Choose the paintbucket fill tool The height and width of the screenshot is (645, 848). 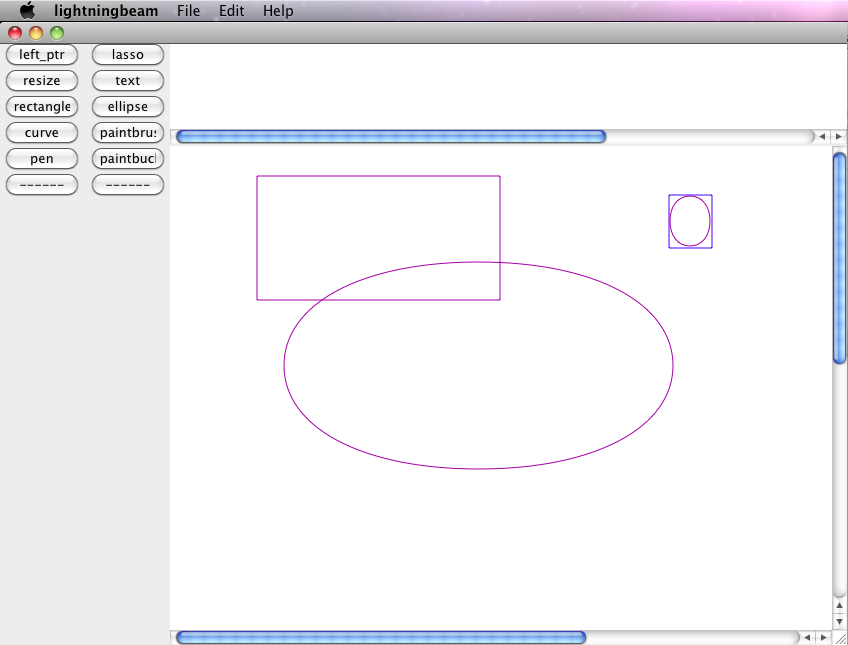point(128,159)
